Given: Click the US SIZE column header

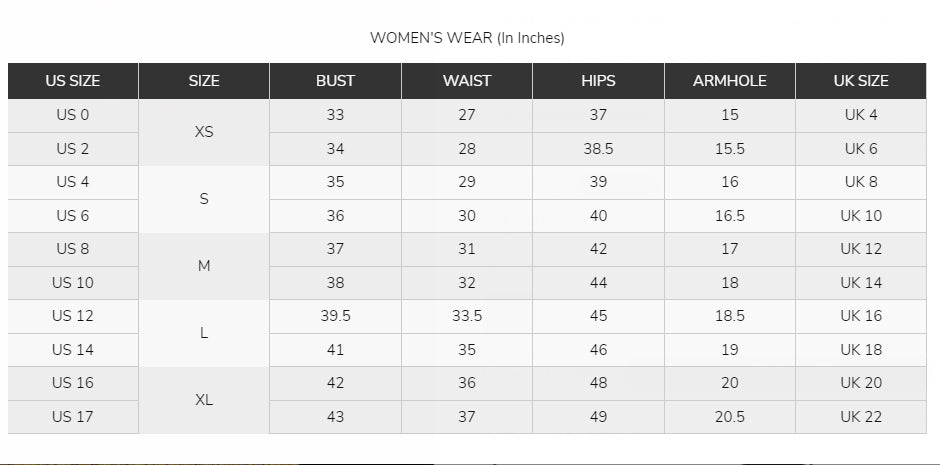Looking at the screenshot, I should click(x=73, y=81).
